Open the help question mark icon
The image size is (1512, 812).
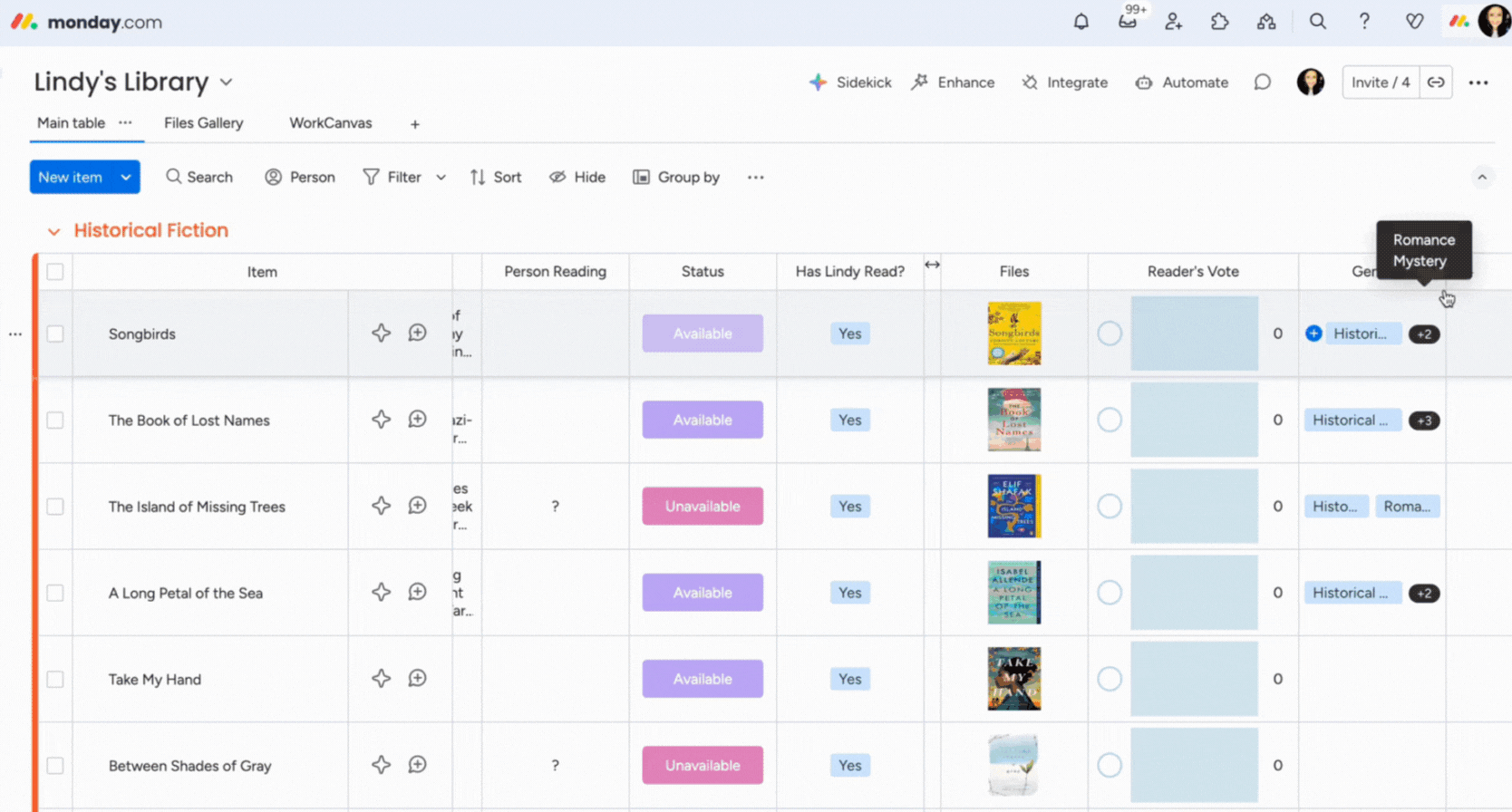pyautogui.click(x=1363, y=22)
